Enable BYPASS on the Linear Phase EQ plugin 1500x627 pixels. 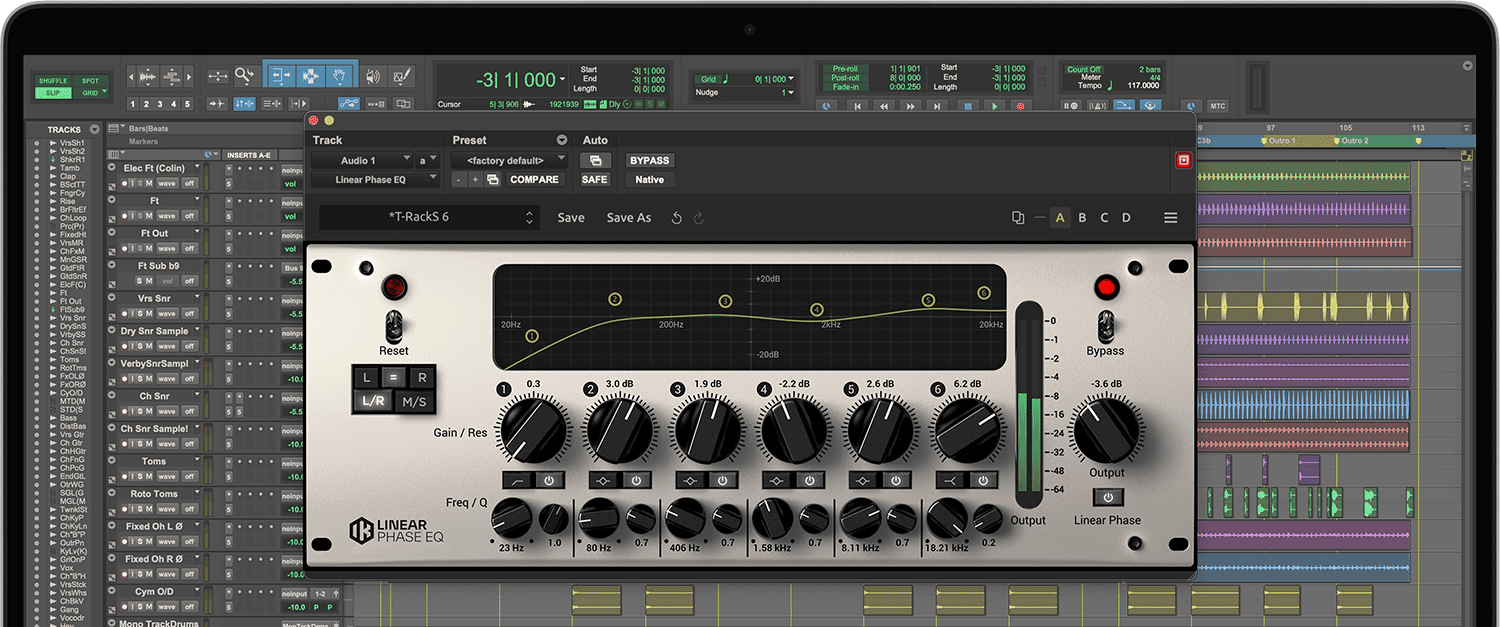click(648, 160)
